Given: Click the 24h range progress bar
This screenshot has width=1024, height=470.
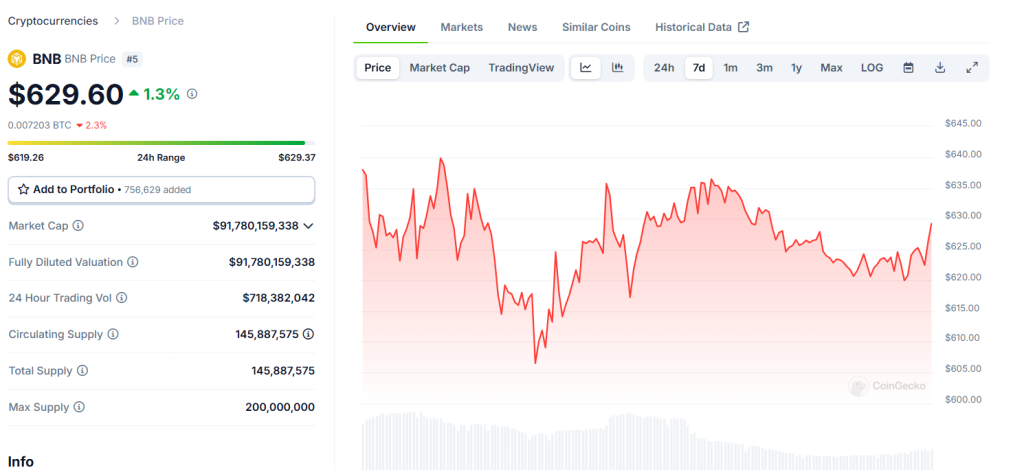Looking at the screenshot, I should click(161, 142).
